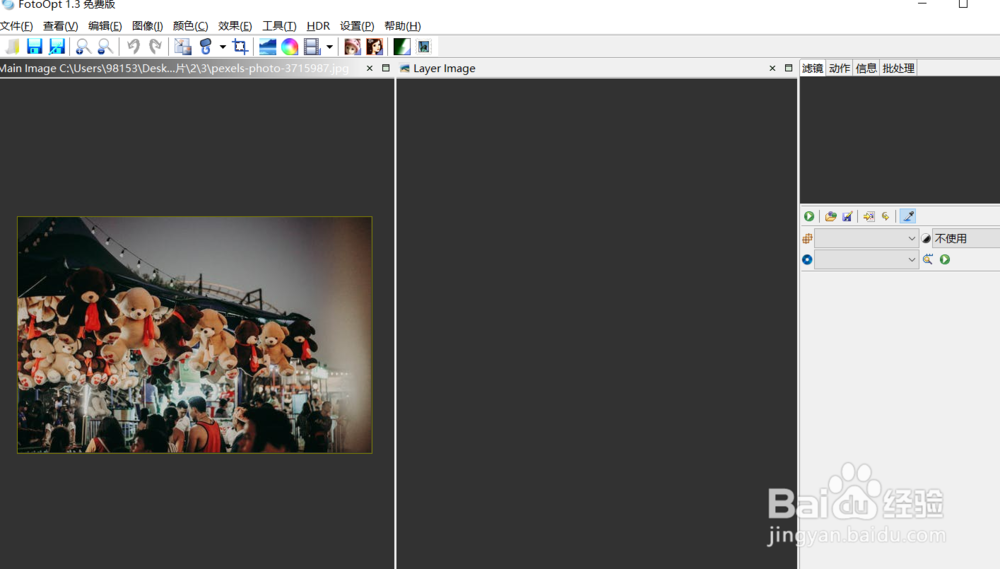Click the image resize toolbar icon

[183, 47]
